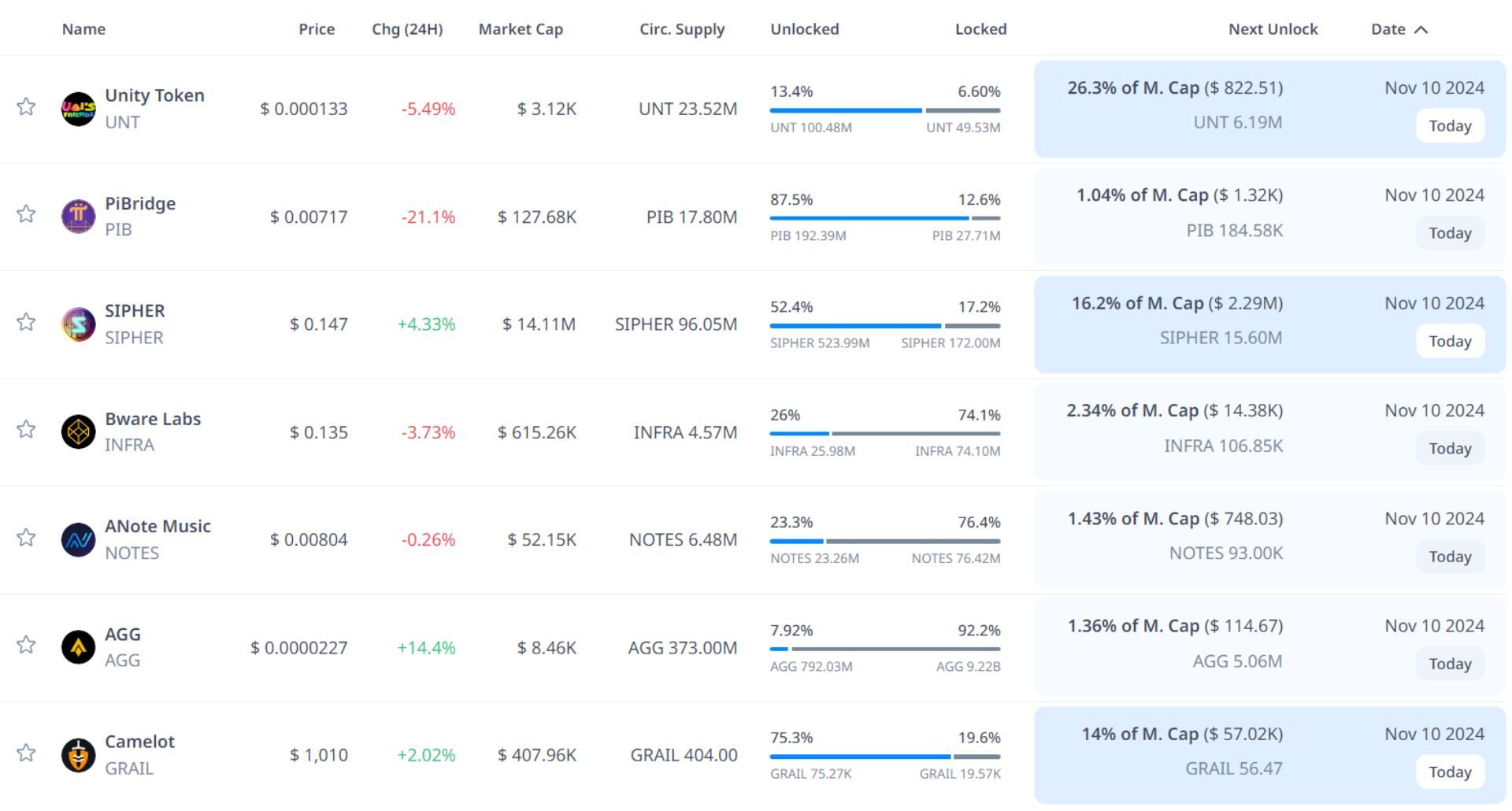This screenshot has height=811, width=1512.
Task: Click the SIPHER unlocked progress bar
Action: point(855,326)
